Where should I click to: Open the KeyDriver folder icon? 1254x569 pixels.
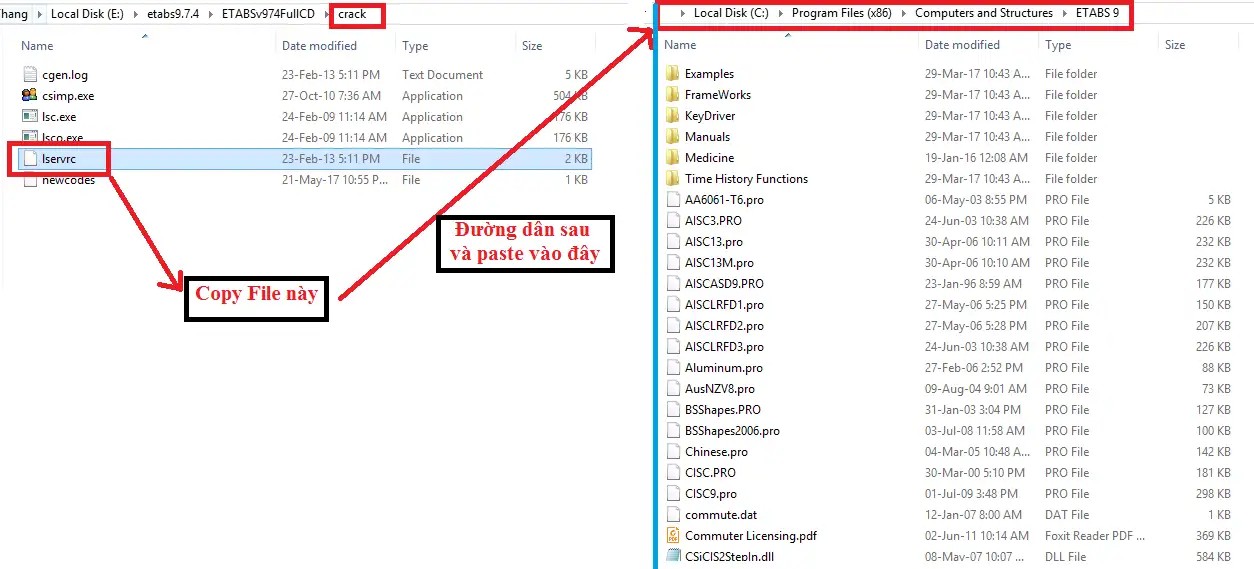coord(672,116)
